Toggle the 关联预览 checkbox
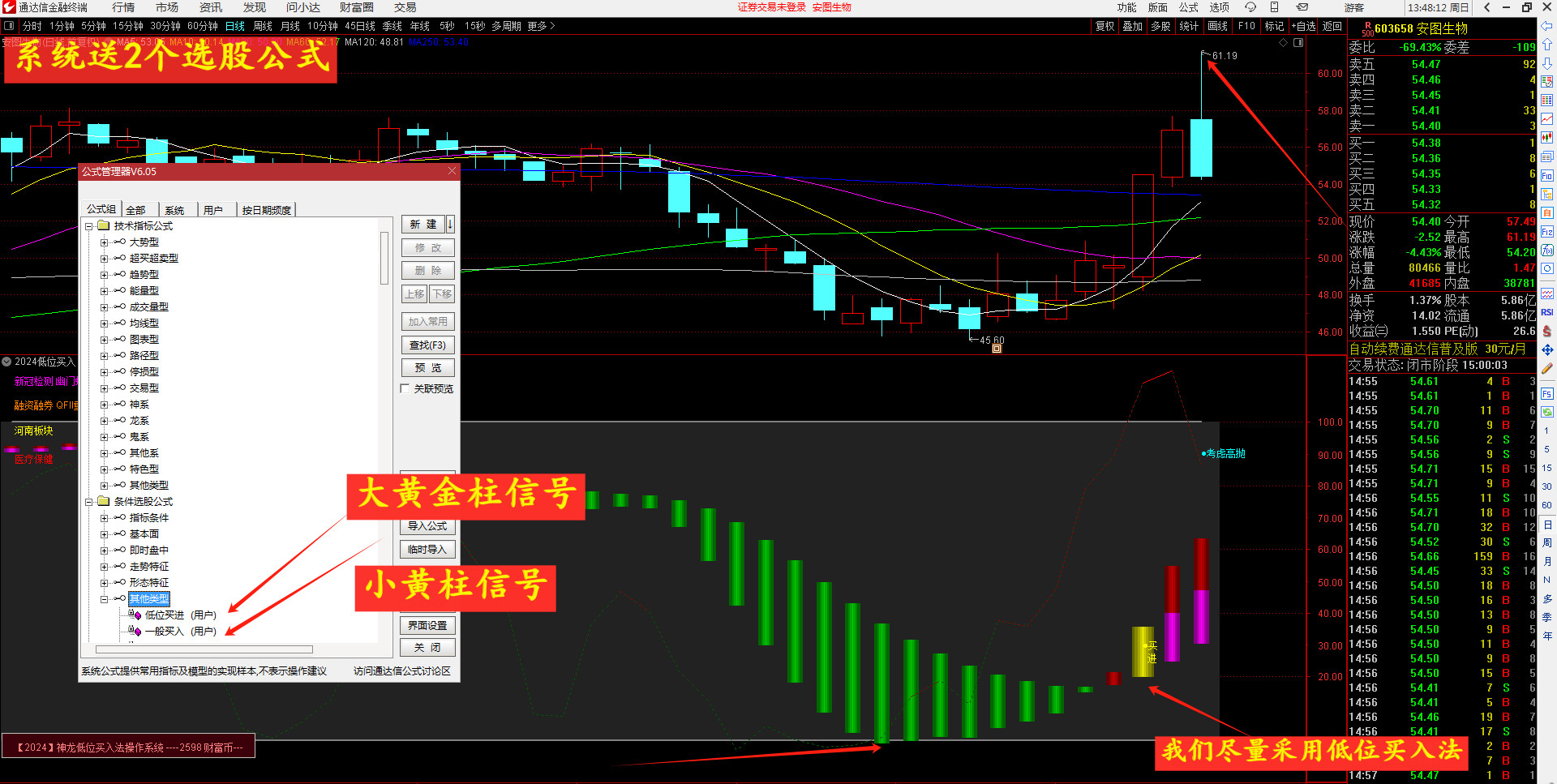The height and width of the screenshot is (784, 1557). point(405,389)
